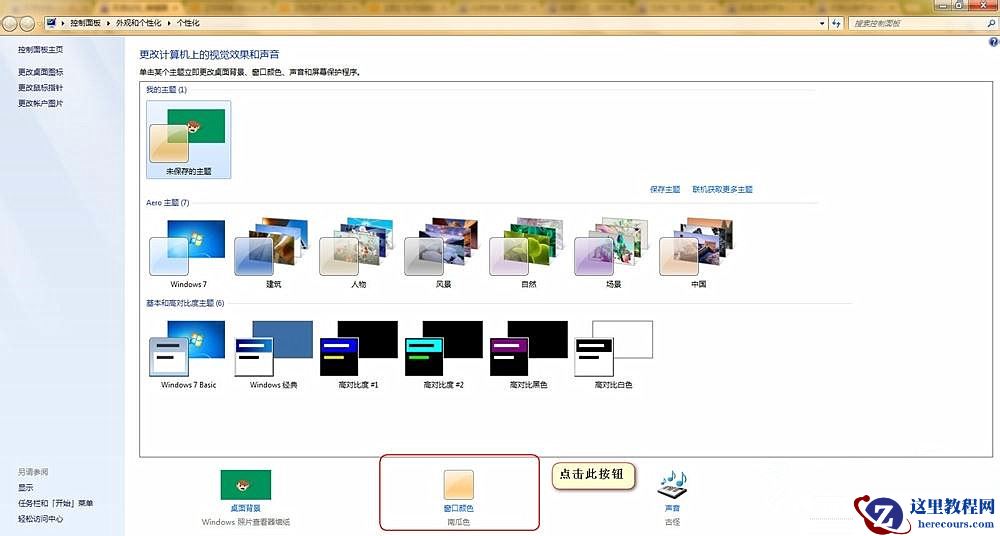Viewport: 1000px width, 536px height.
Task: Click the Forward navigation button
Action: pyautogui.click(x=27, y=24)
